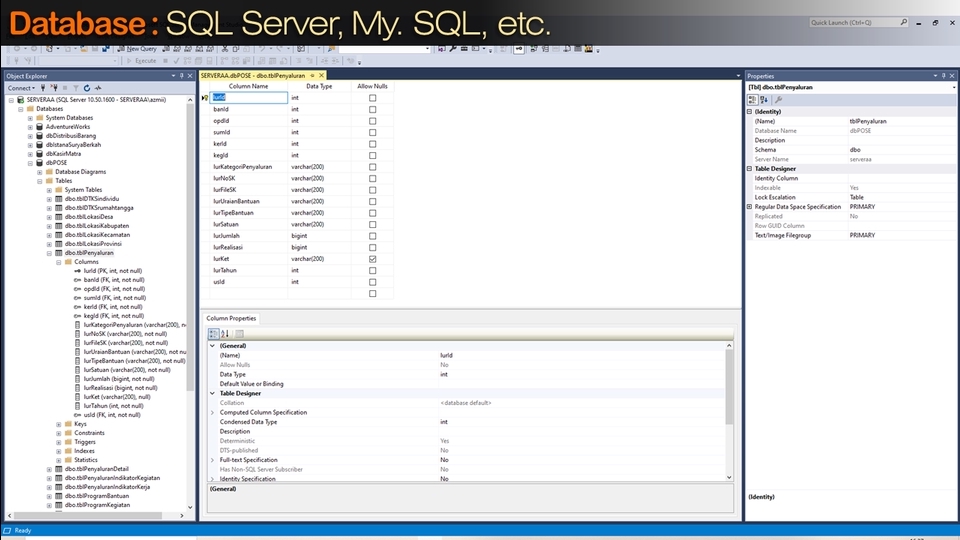Toggle Allow Nulls for banId column

[x=372, y=110]
